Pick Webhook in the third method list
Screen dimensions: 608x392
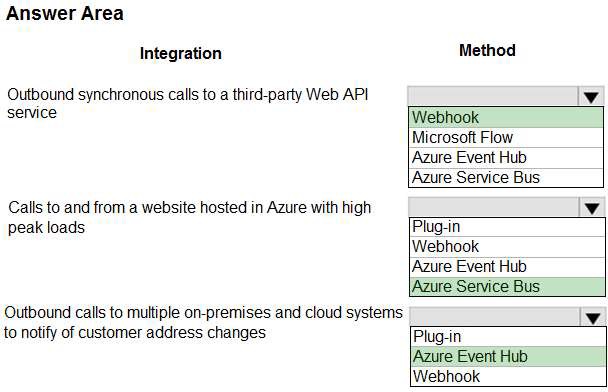click(x=508, y=376)
